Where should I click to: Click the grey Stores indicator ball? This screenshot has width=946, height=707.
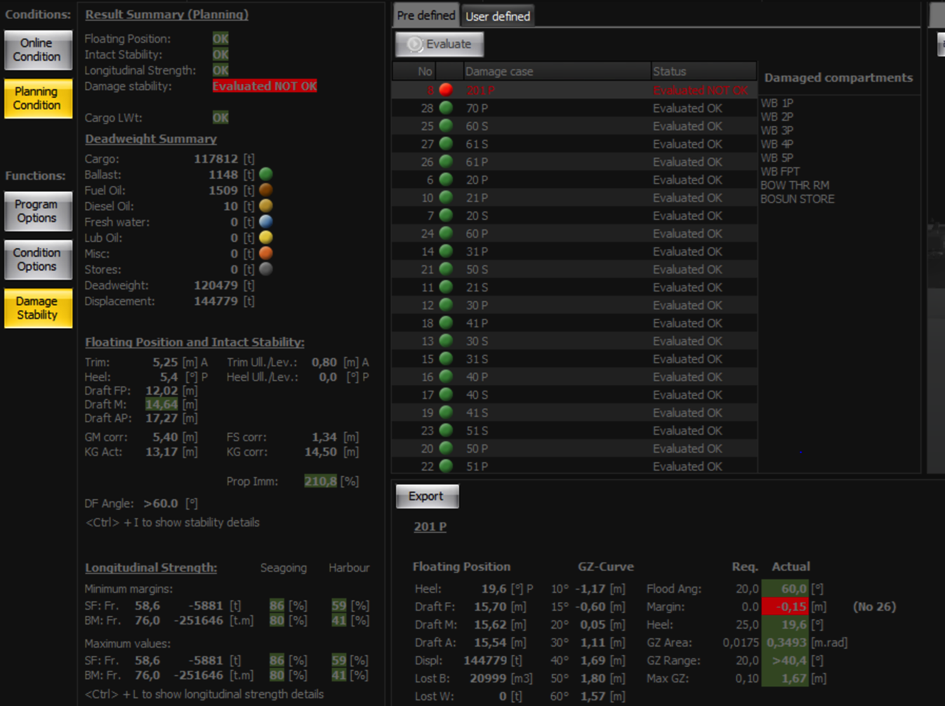266,270
